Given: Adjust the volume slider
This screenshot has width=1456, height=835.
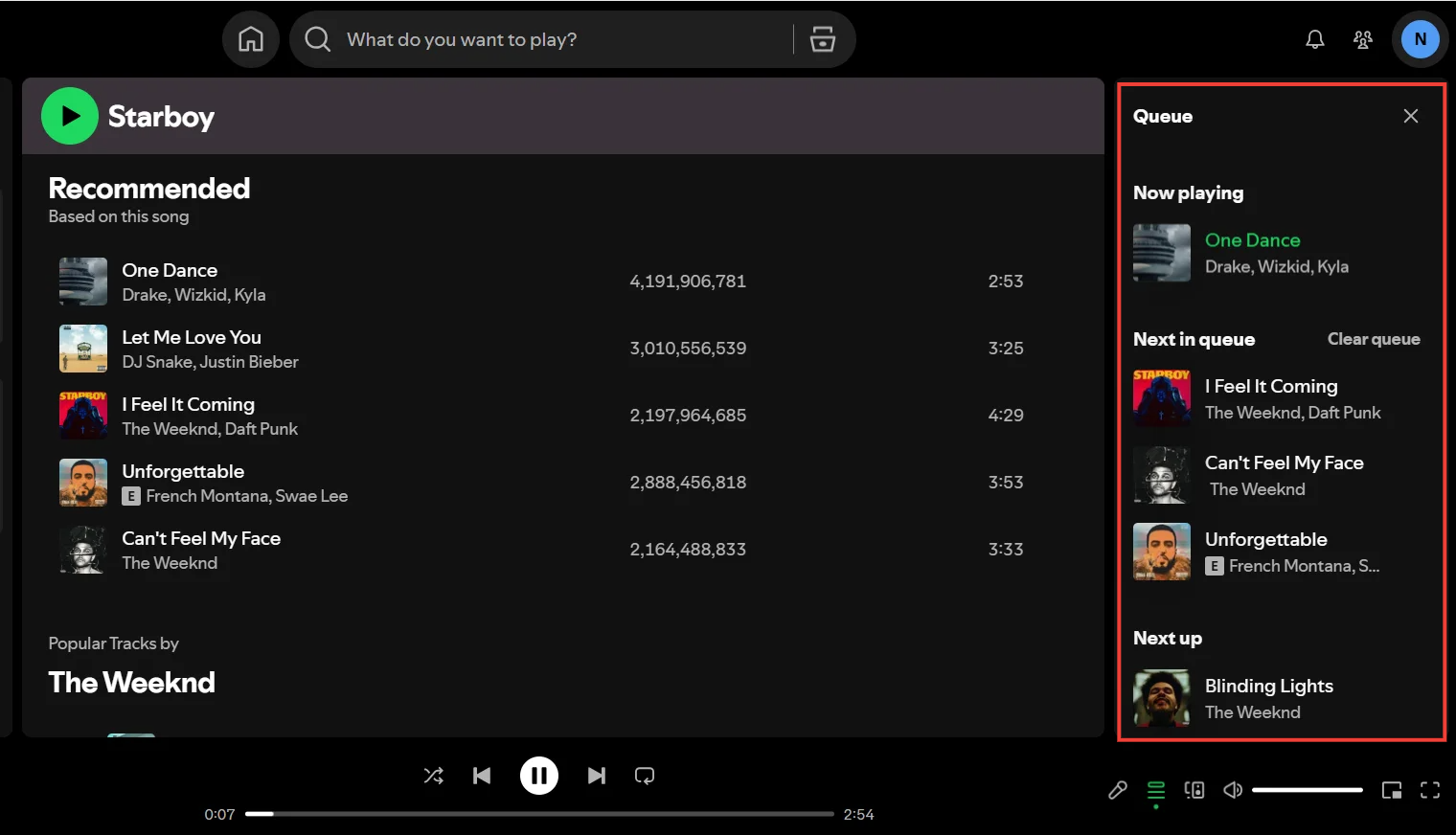Looking at the screenshot, I should [x=1307, y=790].
